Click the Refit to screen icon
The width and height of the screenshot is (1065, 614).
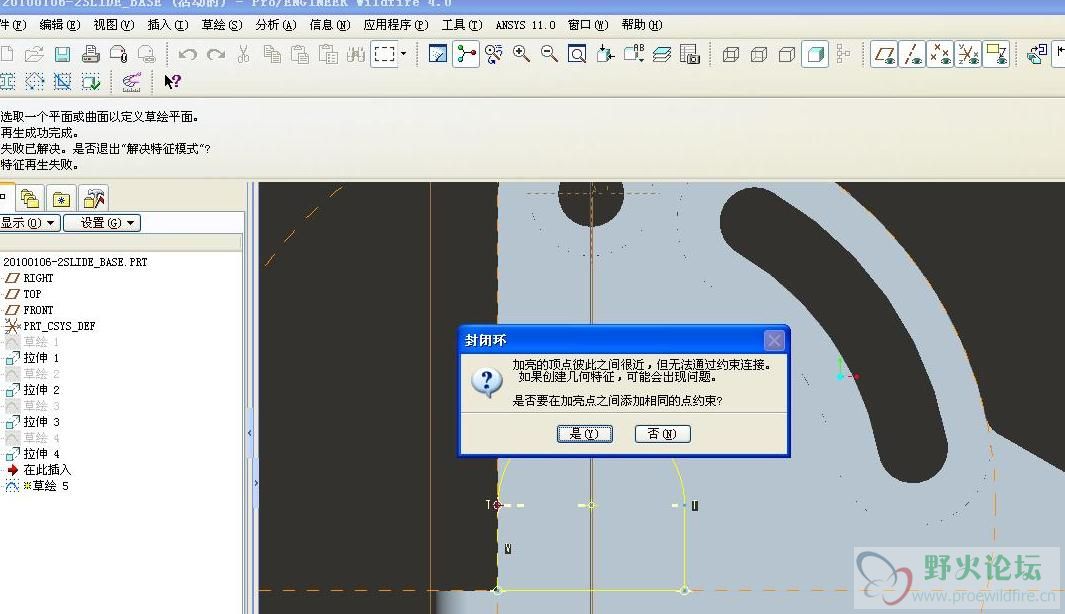pyautogui.click(x=577, y=54)
